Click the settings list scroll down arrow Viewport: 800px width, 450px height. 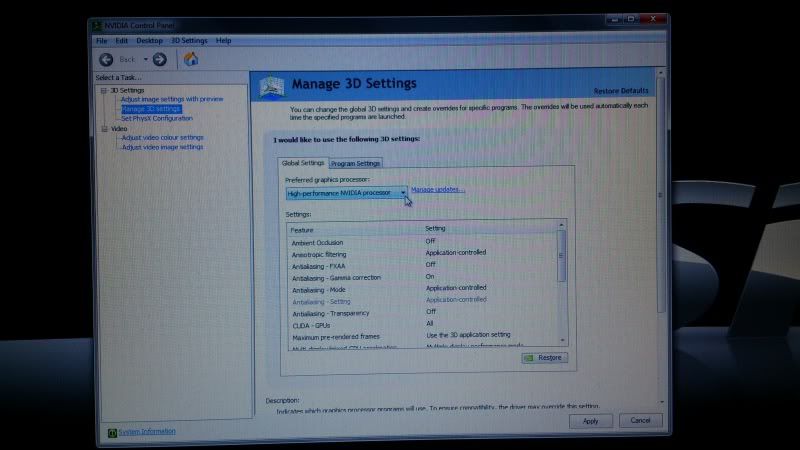(x=563, y=340)
